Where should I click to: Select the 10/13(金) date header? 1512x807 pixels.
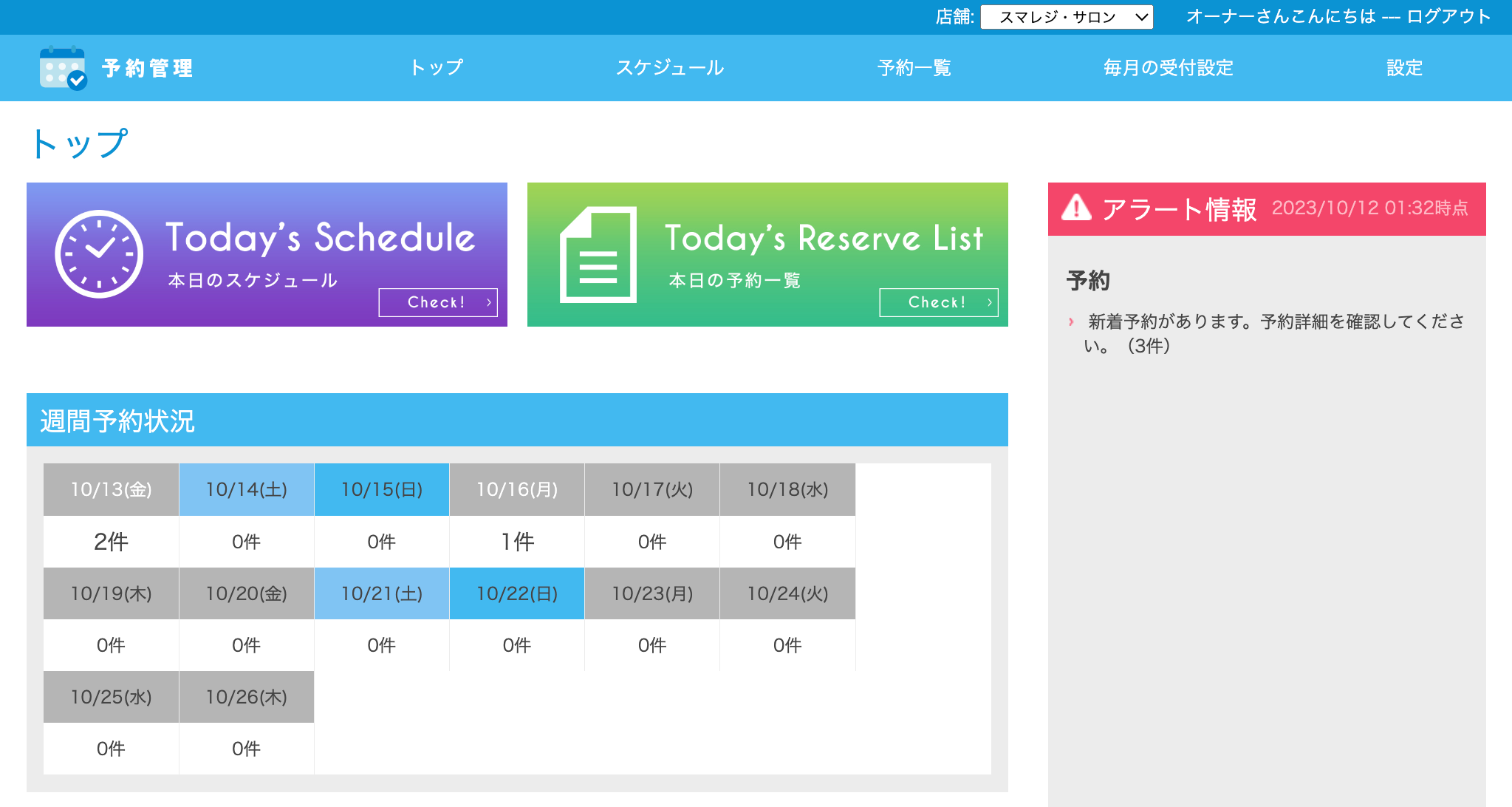click(111, 489)
